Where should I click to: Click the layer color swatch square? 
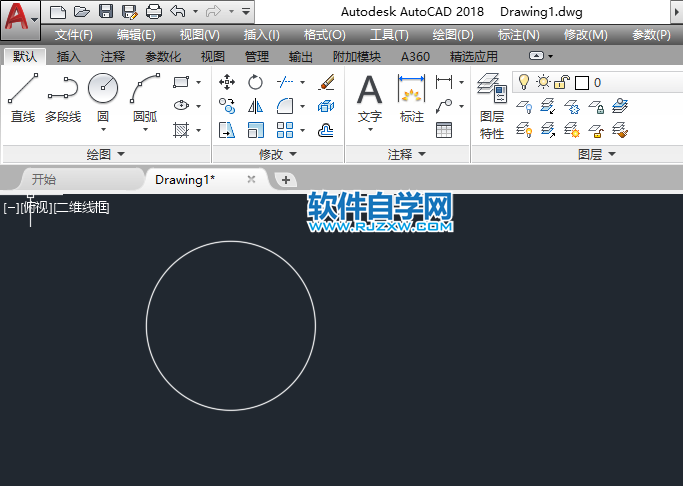click(581, 83)
